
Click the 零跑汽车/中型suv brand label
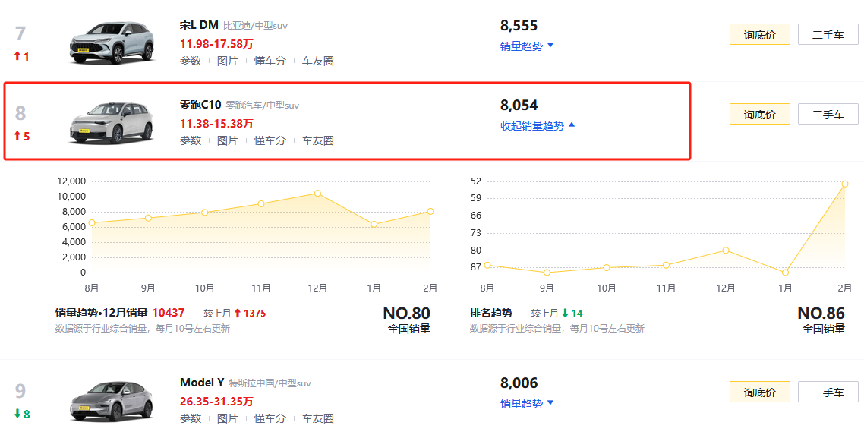(262, 105)
